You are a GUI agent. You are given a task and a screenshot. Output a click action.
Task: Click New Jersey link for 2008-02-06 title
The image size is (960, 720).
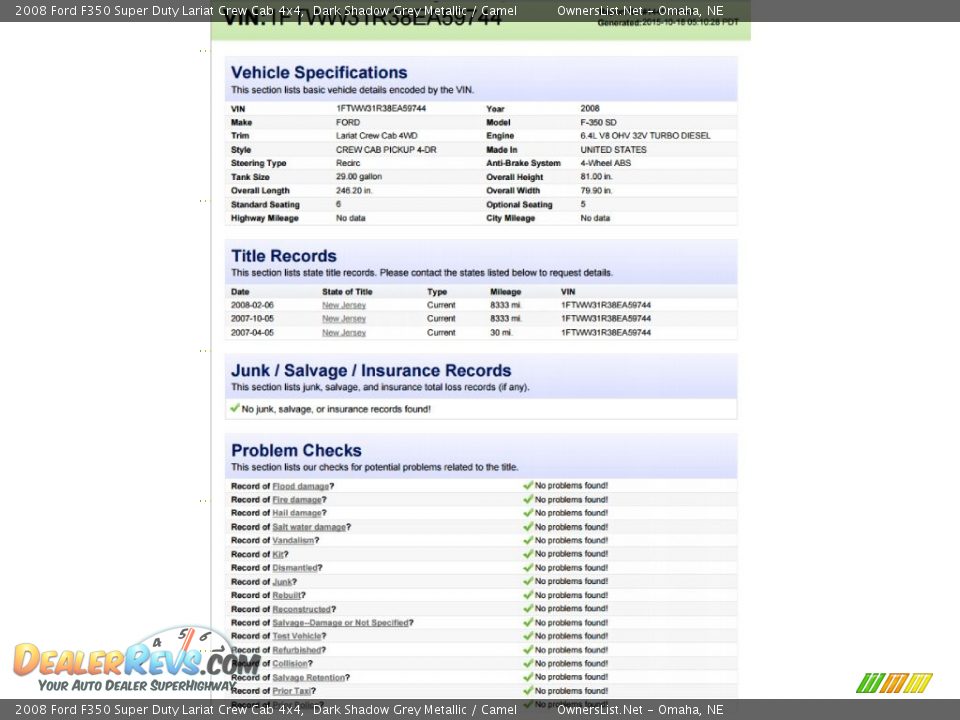click(344, 305)
